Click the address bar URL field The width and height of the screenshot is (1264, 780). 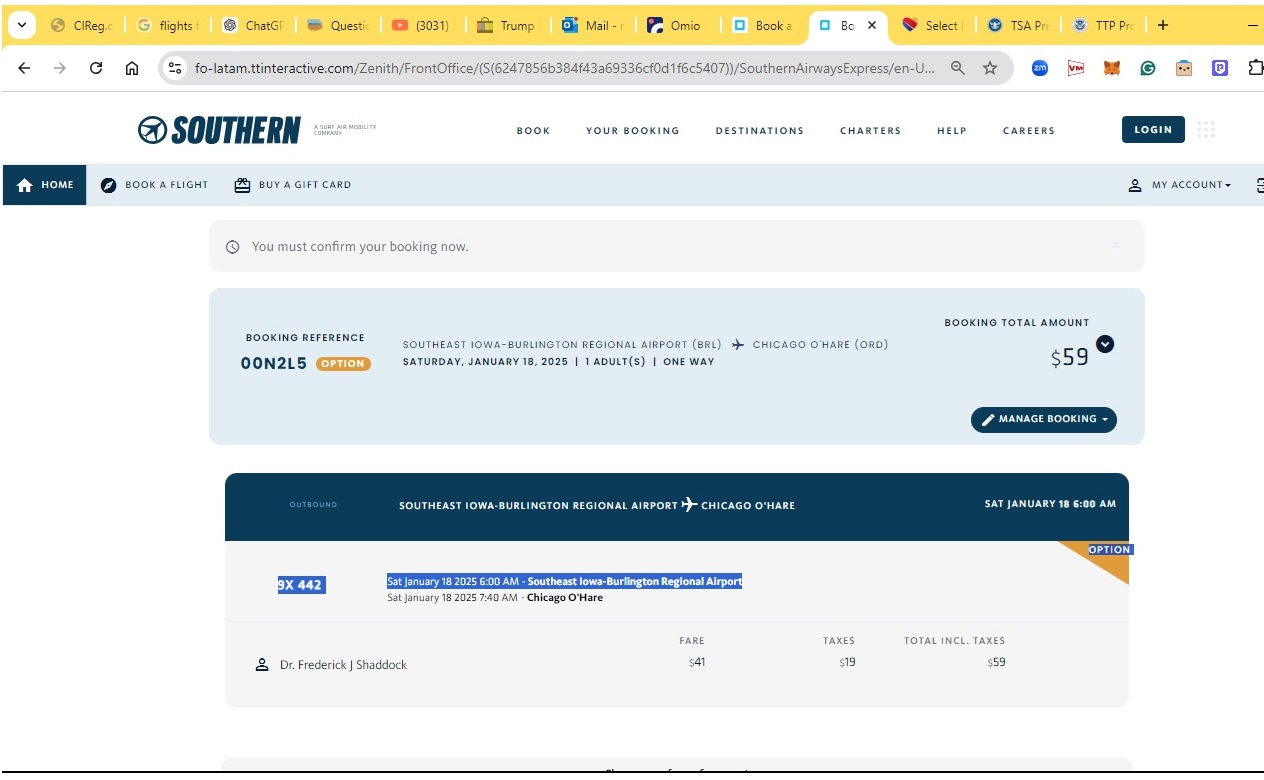coord(565,68)
